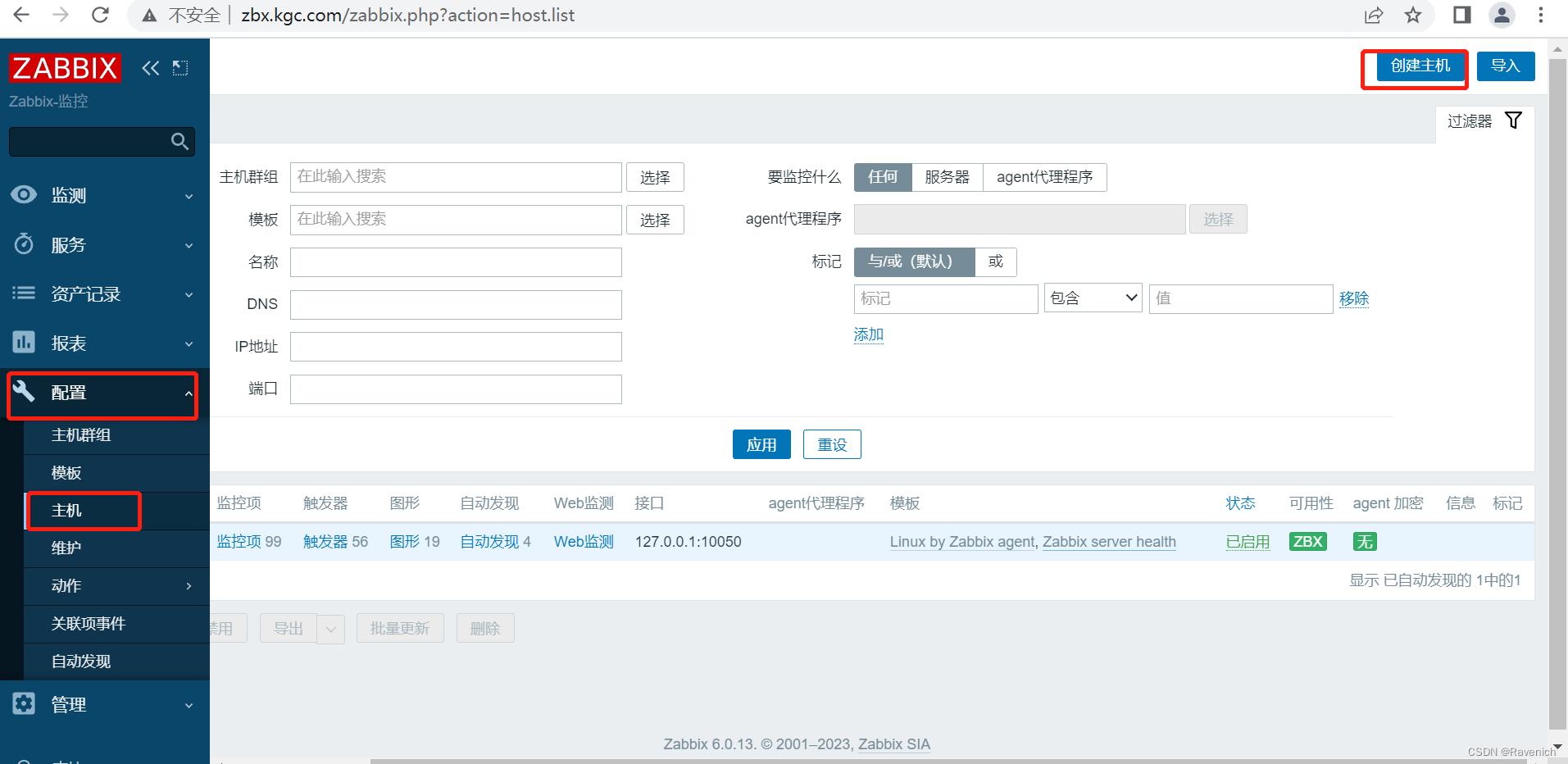Click the 移除 tag link
This screenshot has width=1568, height=764.
[x=1354, y=298]
